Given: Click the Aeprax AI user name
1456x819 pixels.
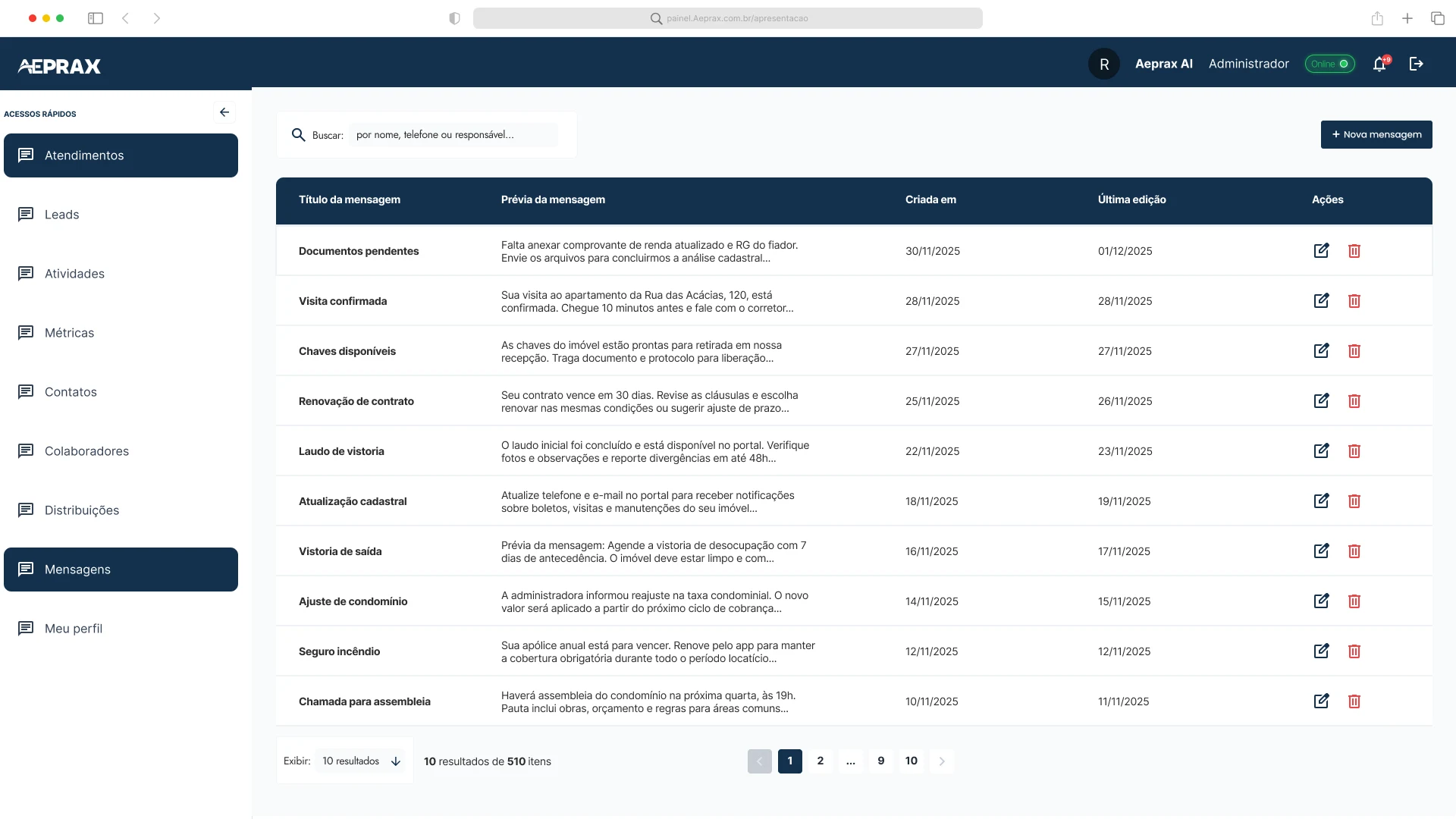Looking at the screenshot, I should point(1164,64).
